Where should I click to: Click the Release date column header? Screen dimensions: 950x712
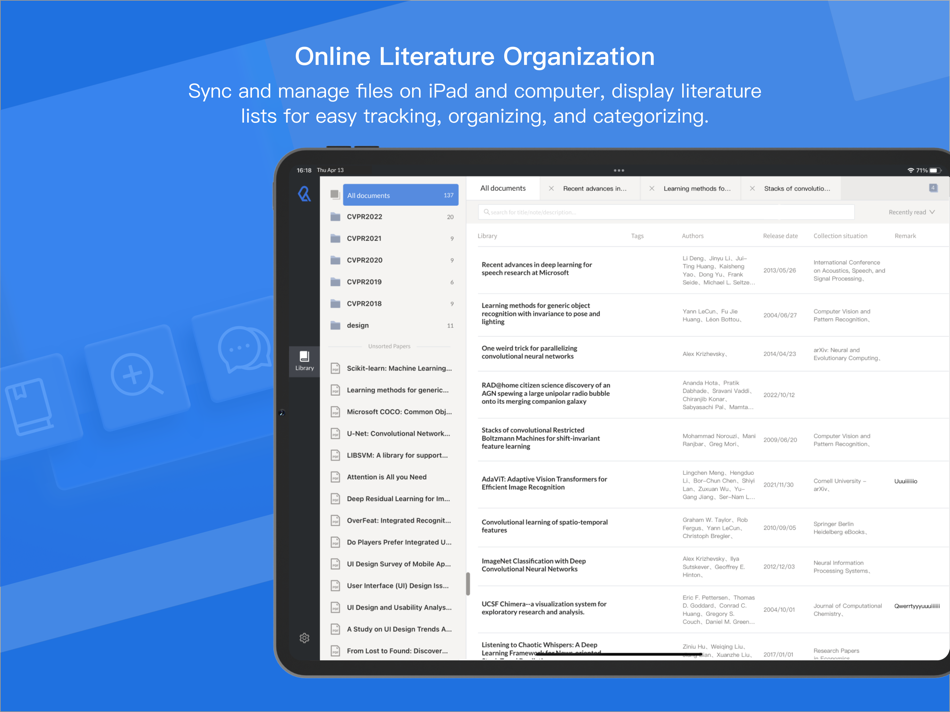point(780,236)
